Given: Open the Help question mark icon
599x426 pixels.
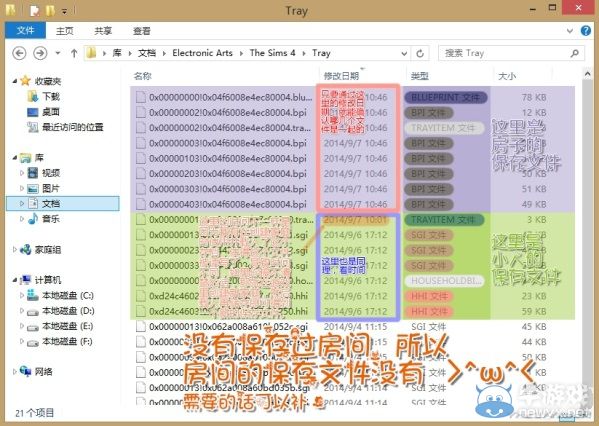Looking at the screenshot, I should (x=586, y=31).
